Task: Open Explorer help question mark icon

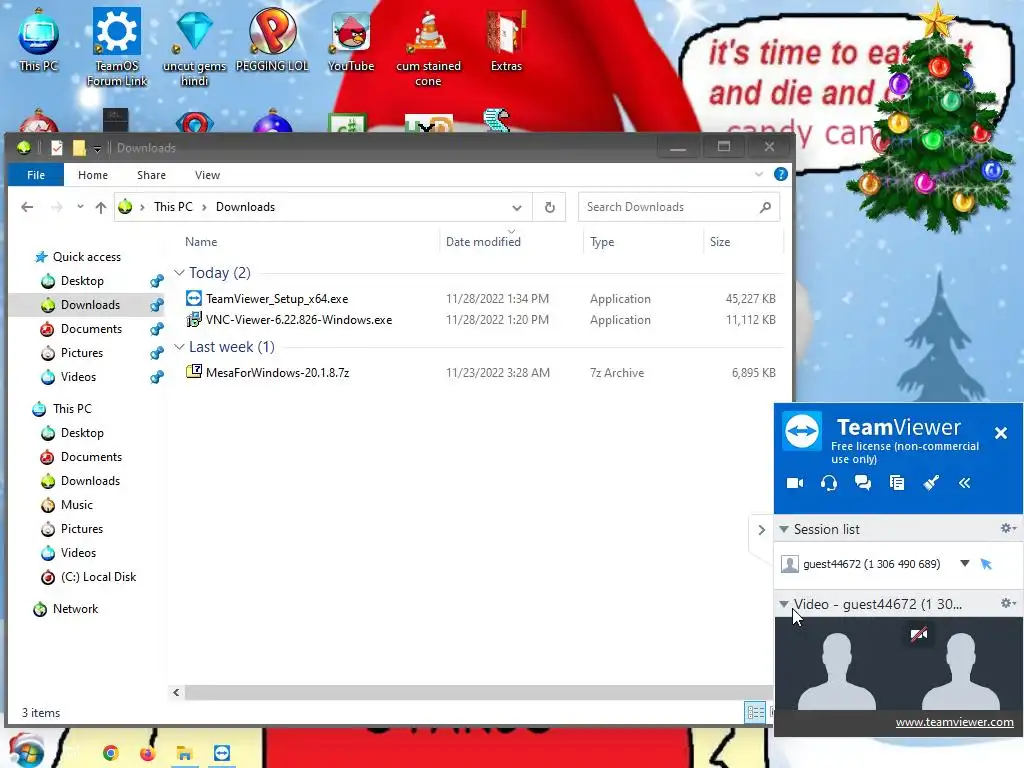Action: pos(780,174)
